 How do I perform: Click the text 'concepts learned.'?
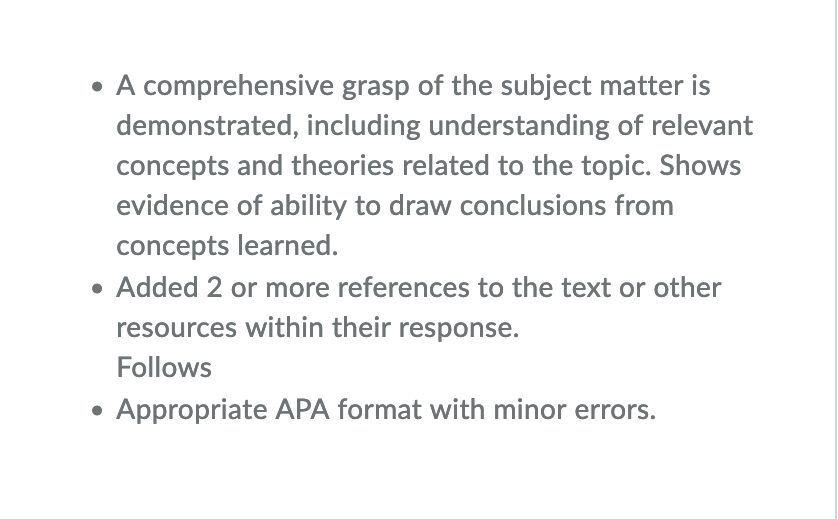(227, 246)
